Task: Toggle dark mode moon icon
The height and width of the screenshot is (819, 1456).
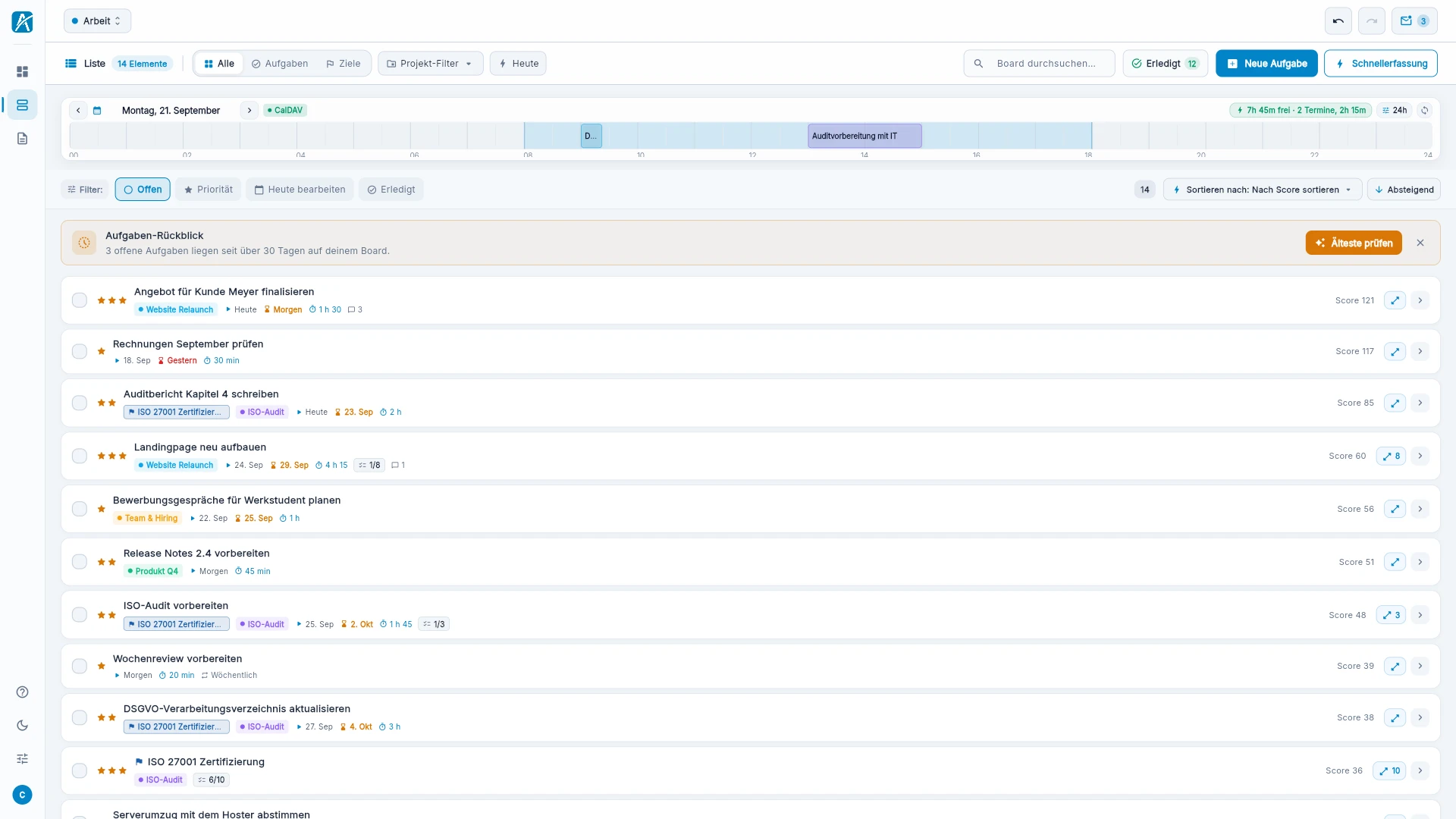Action: [22, 726]
